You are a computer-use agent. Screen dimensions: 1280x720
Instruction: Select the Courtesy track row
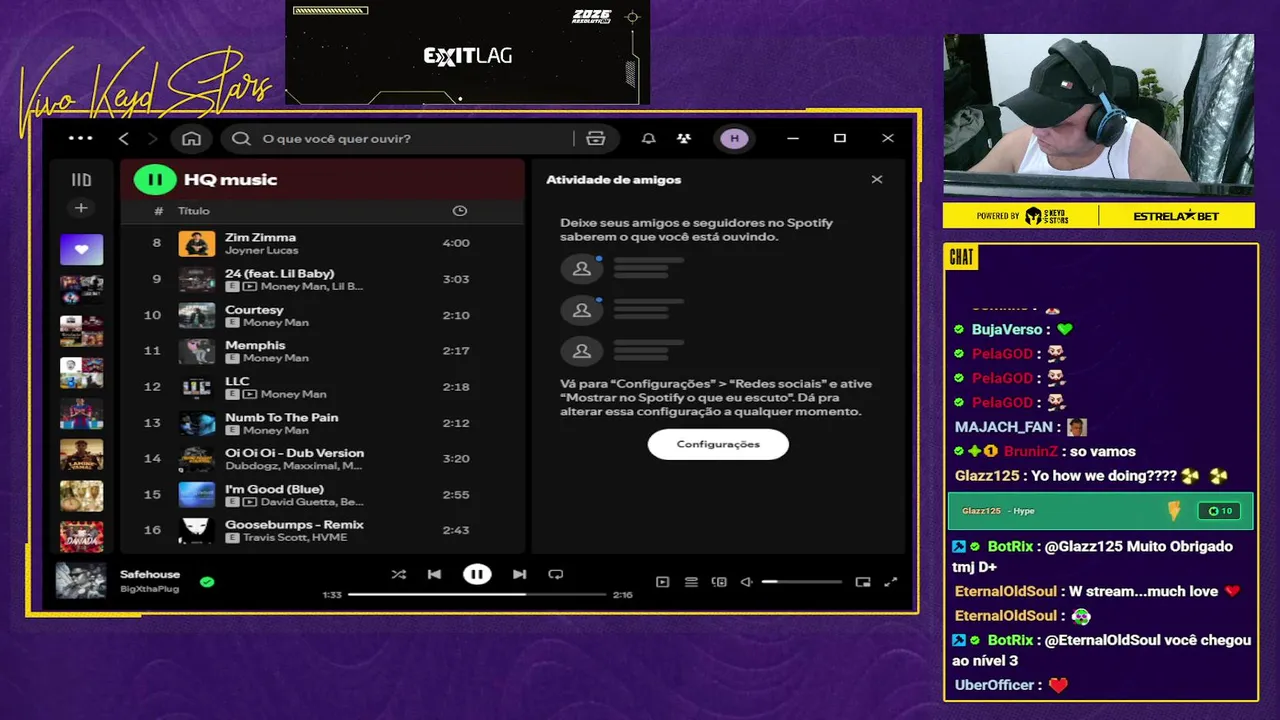[x=322, y=315]
